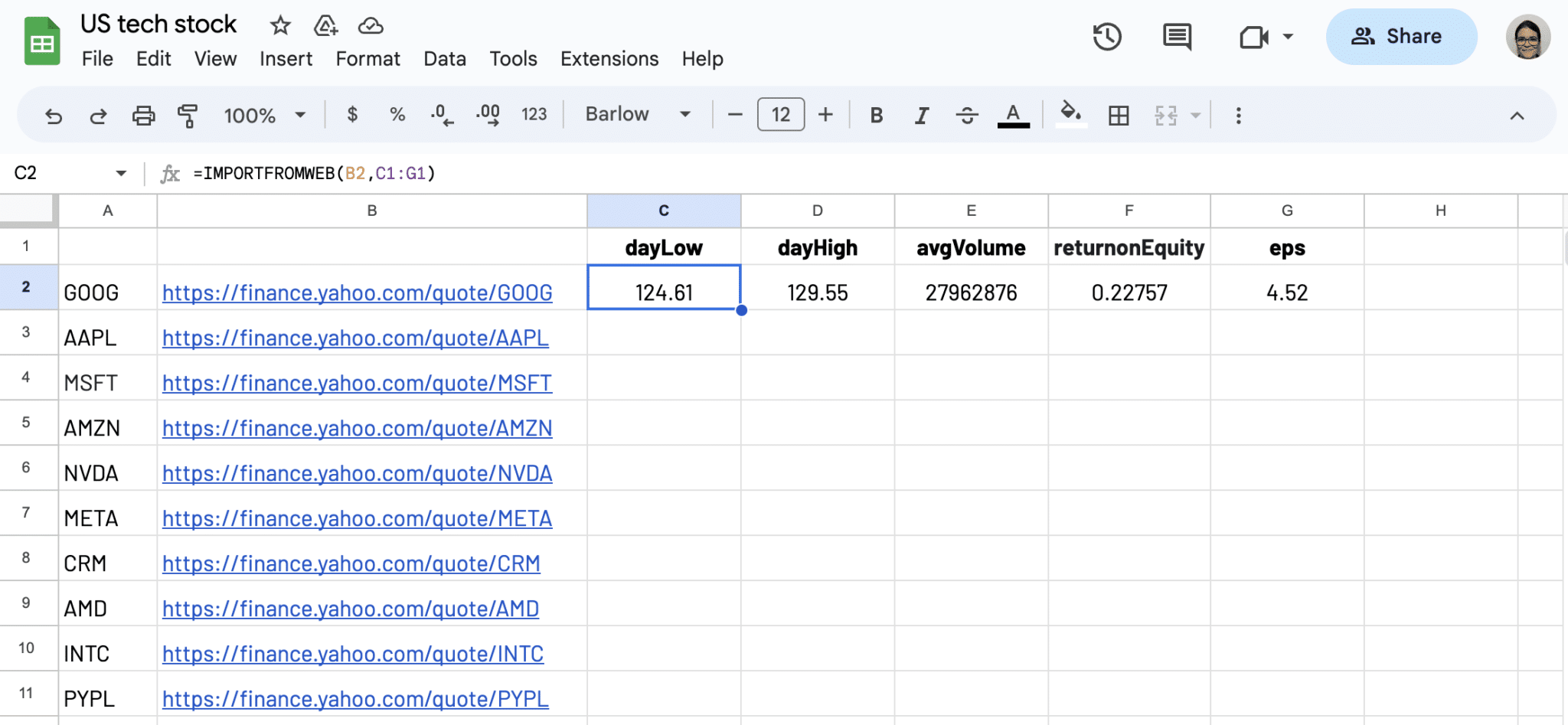Click the Undo icon
Viewport: 1568px width, 725px height.
click(52, 115)
